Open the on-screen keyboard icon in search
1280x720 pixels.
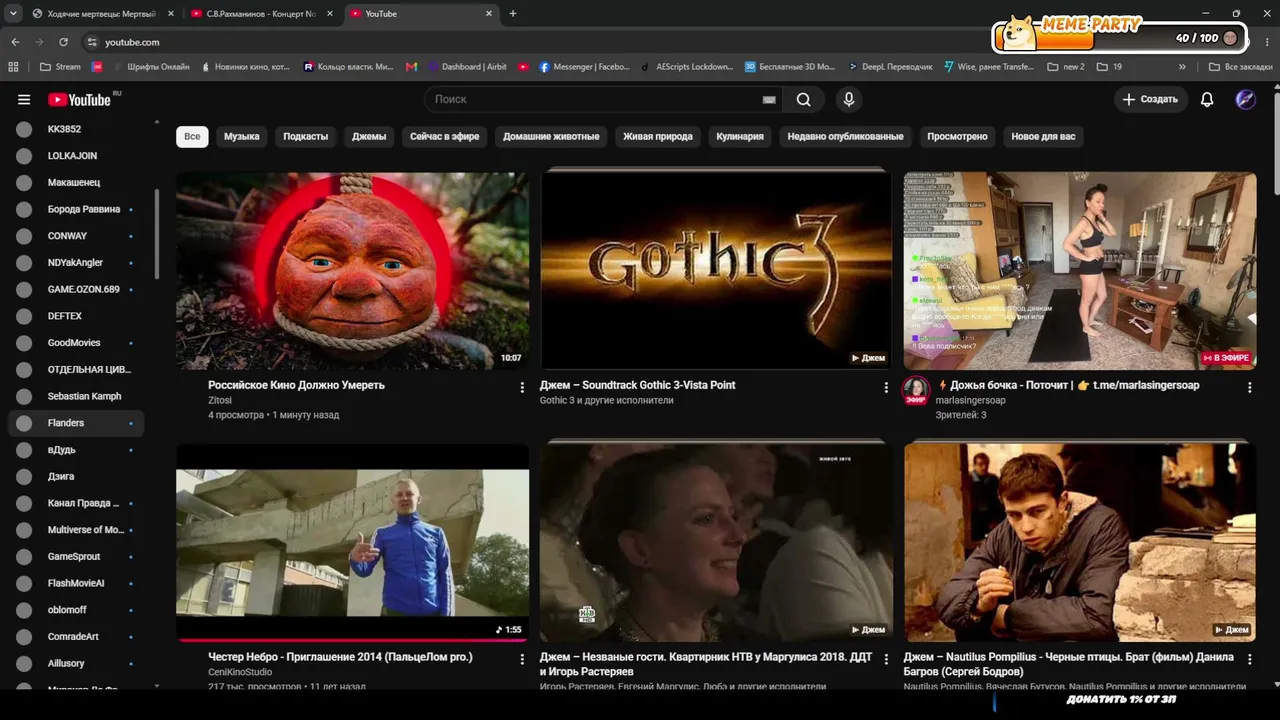769,99
